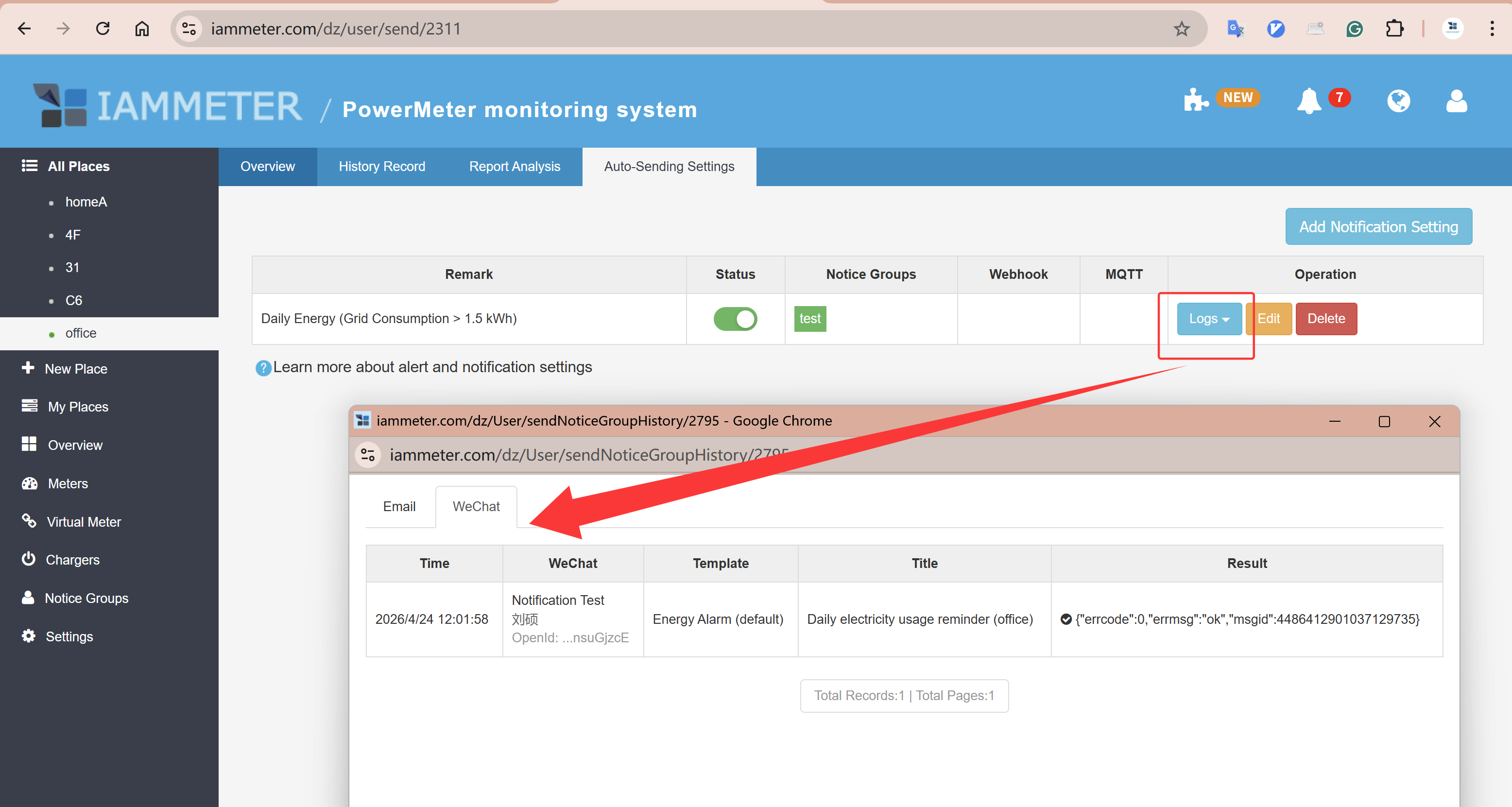Open the Report Analysis tab
Viewport: 1512px width, 807px height.
pos(514,166)
